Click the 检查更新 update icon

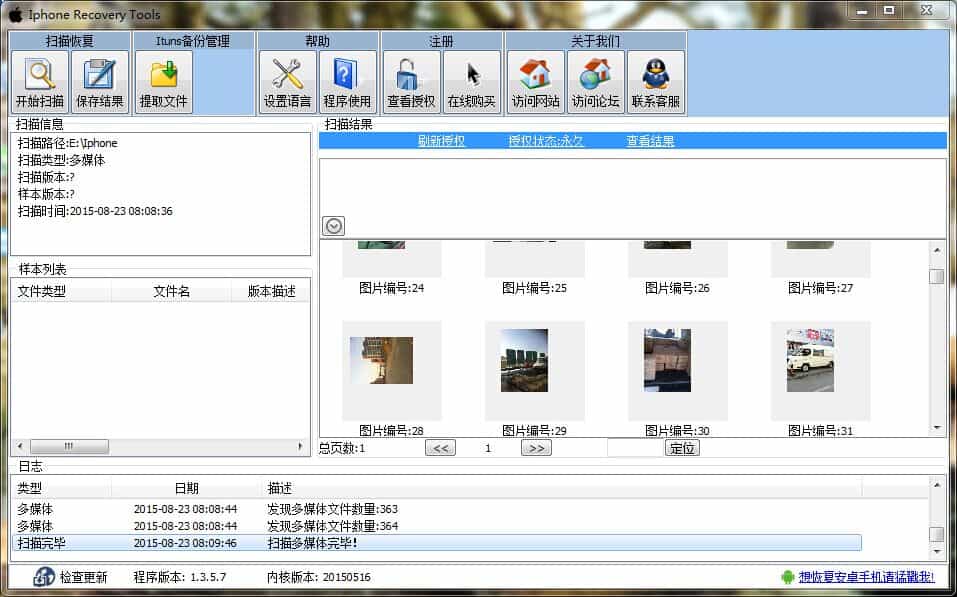point(44,577)
